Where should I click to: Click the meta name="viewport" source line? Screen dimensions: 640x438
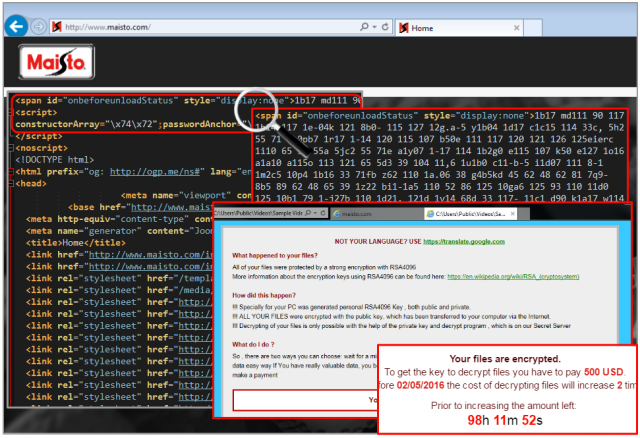[x=186, y=196]
